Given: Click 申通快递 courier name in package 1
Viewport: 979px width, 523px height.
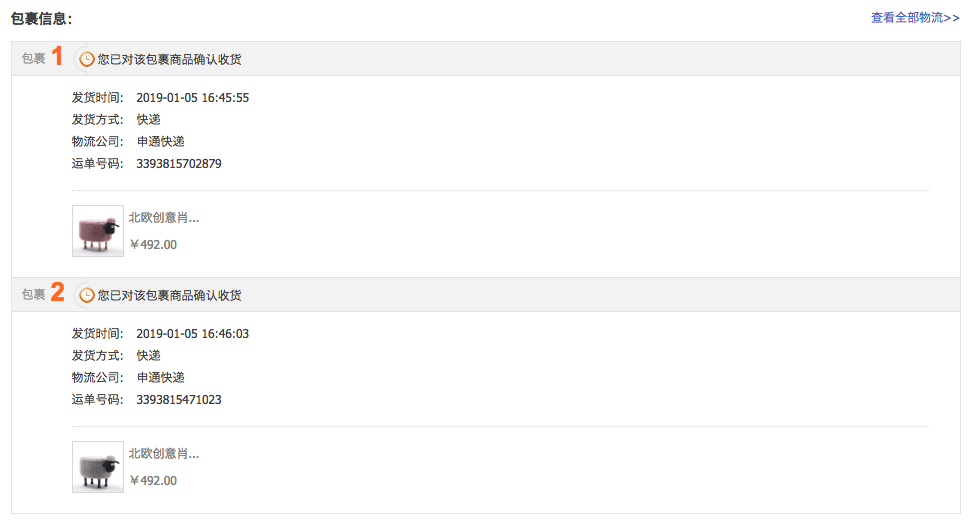Looking at the screenshot, I should (x=161, y=142).
